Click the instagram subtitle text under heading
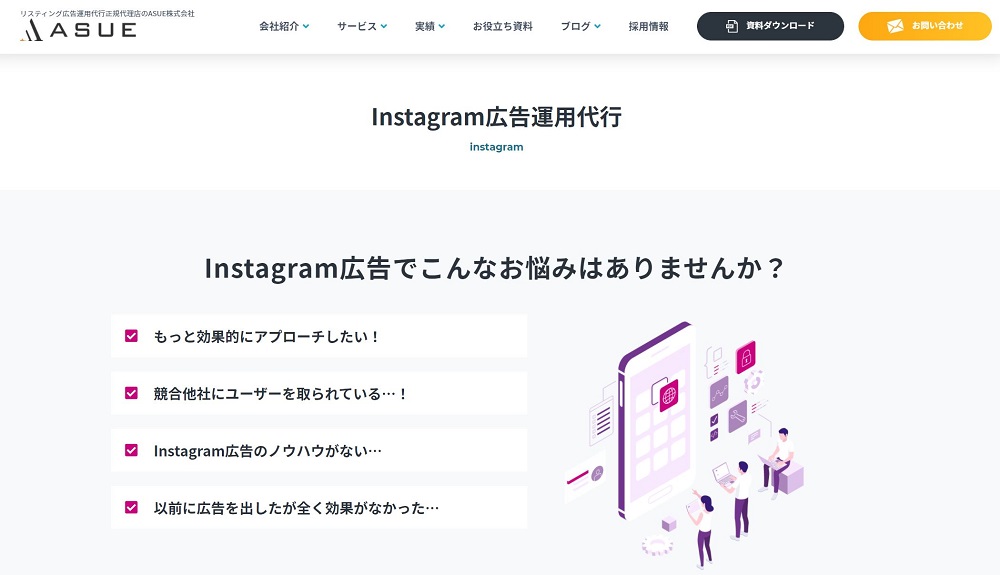 [x=496, y=147]
